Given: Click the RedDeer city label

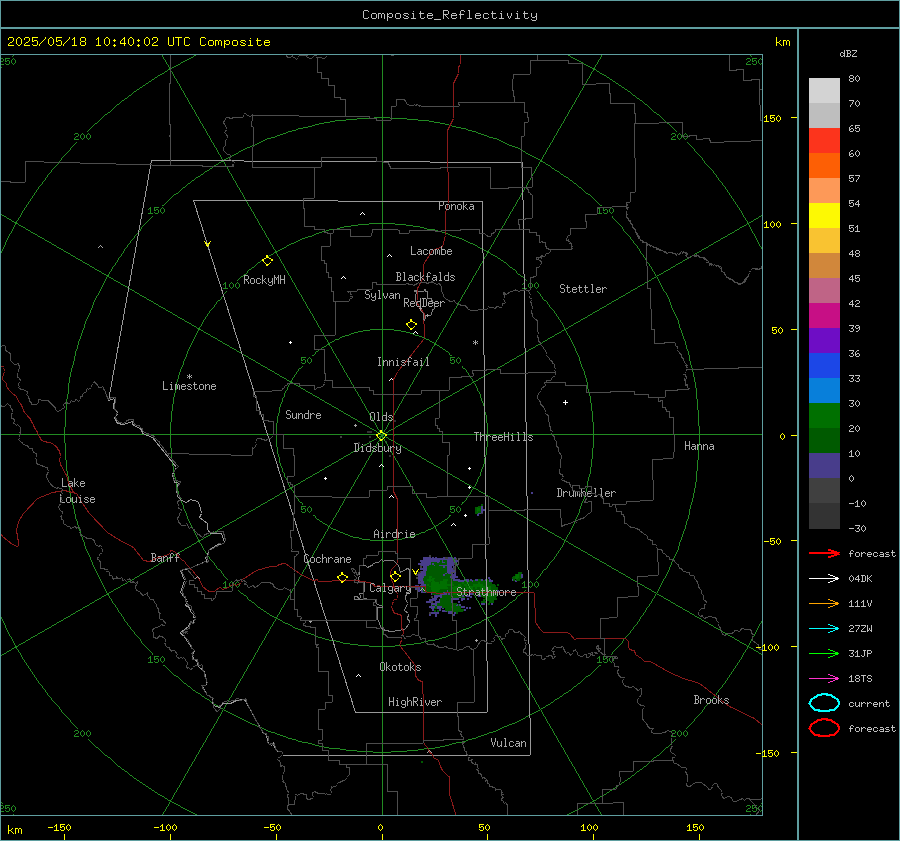Looking at the screenshot, I should pos(424,303).
